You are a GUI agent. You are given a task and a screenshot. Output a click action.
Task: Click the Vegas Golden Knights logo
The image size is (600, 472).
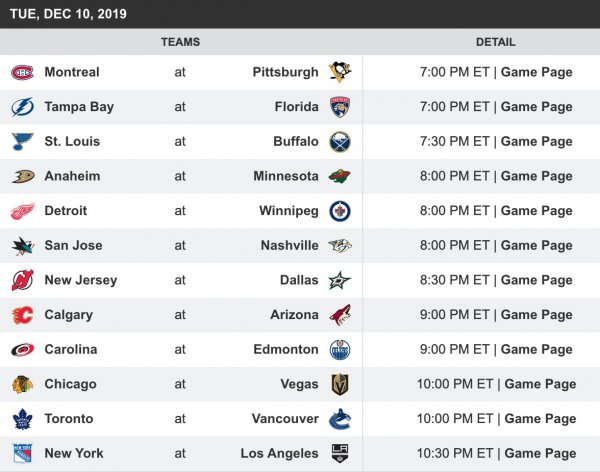pos(340,384)
